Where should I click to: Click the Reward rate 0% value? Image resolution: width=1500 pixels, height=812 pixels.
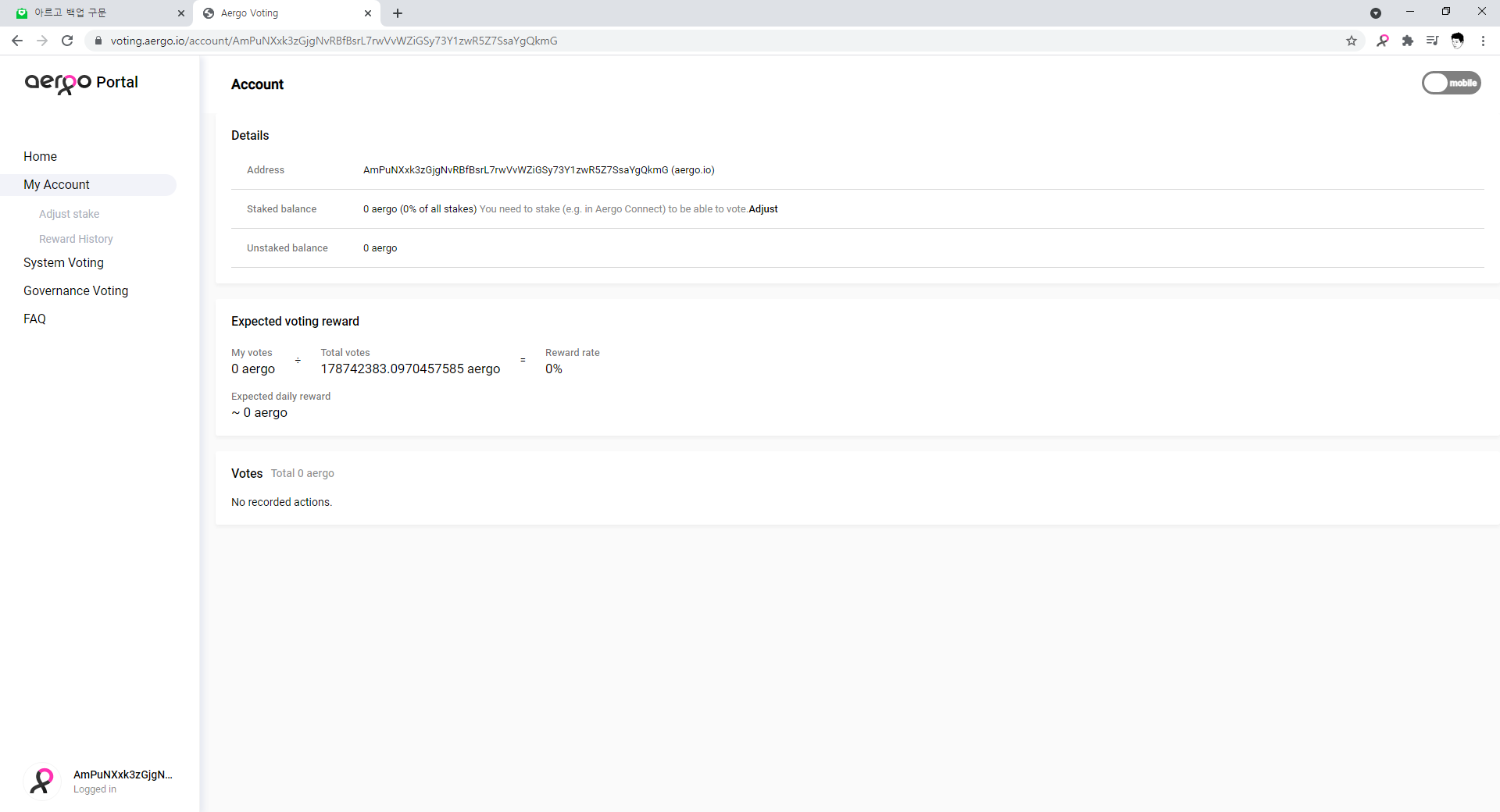tap(554, 369)
